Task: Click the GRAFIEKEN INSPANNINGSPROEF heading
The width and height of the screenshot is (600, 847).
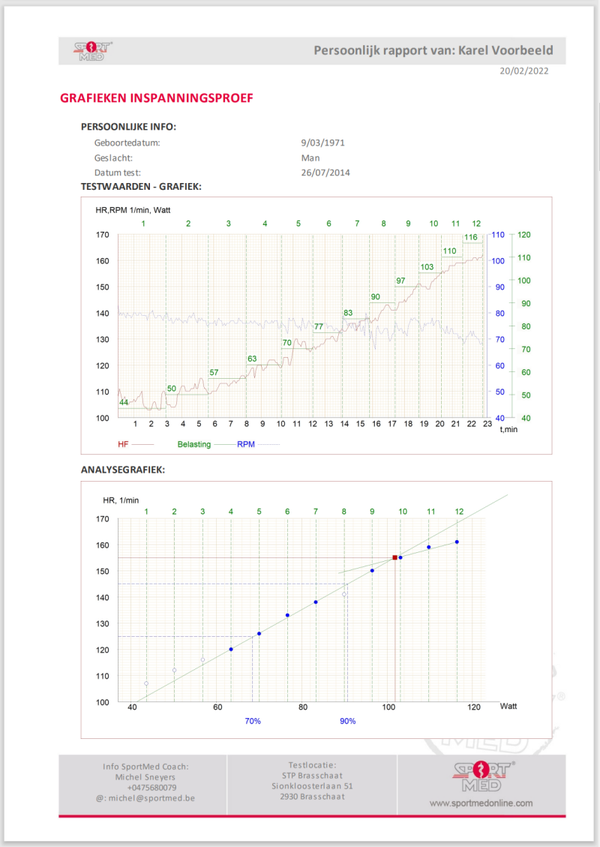Action: pos(156,99)
